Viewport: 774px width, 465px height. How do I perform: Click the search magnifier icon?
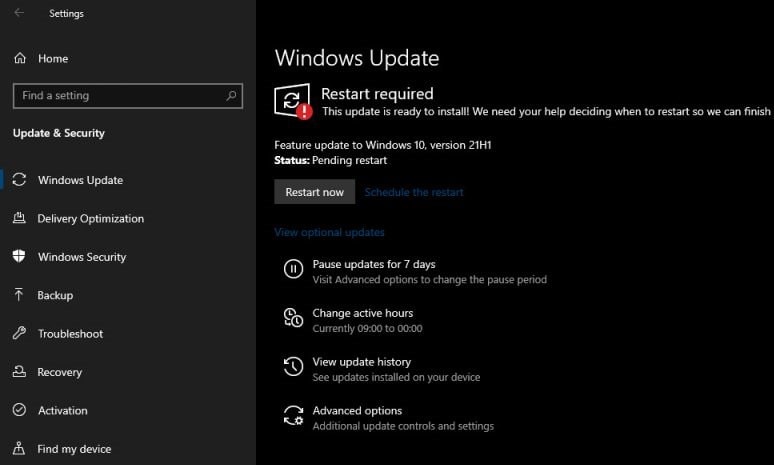[x=231, y=95]
